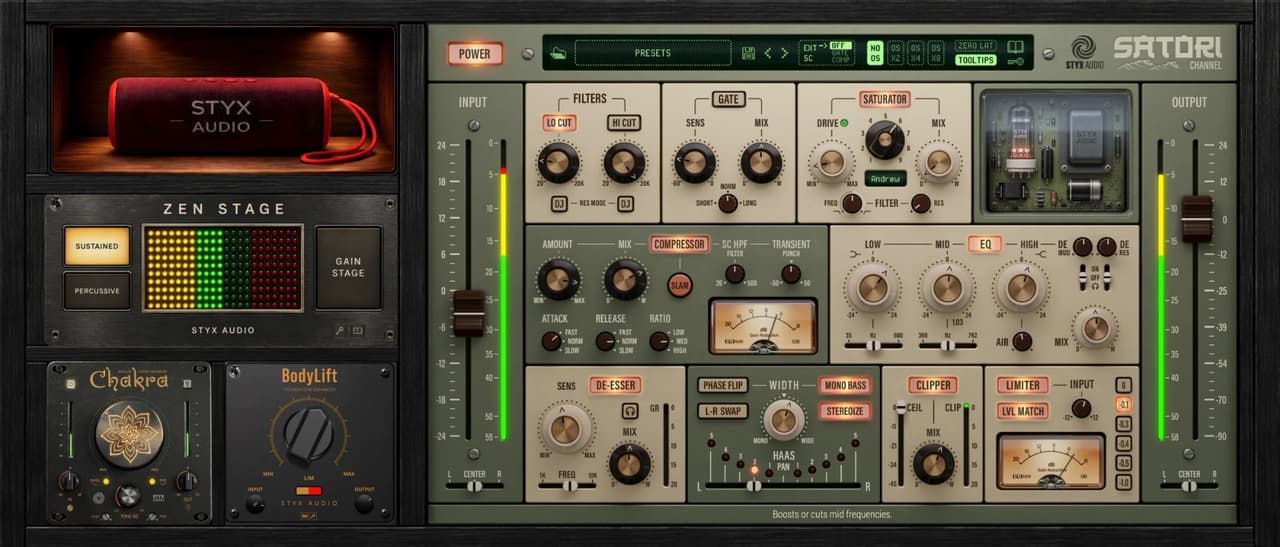This screenshot has height=547, width=1280.
Task: Select the OS X4 oversampling option
Action: (x=915, y=53)
